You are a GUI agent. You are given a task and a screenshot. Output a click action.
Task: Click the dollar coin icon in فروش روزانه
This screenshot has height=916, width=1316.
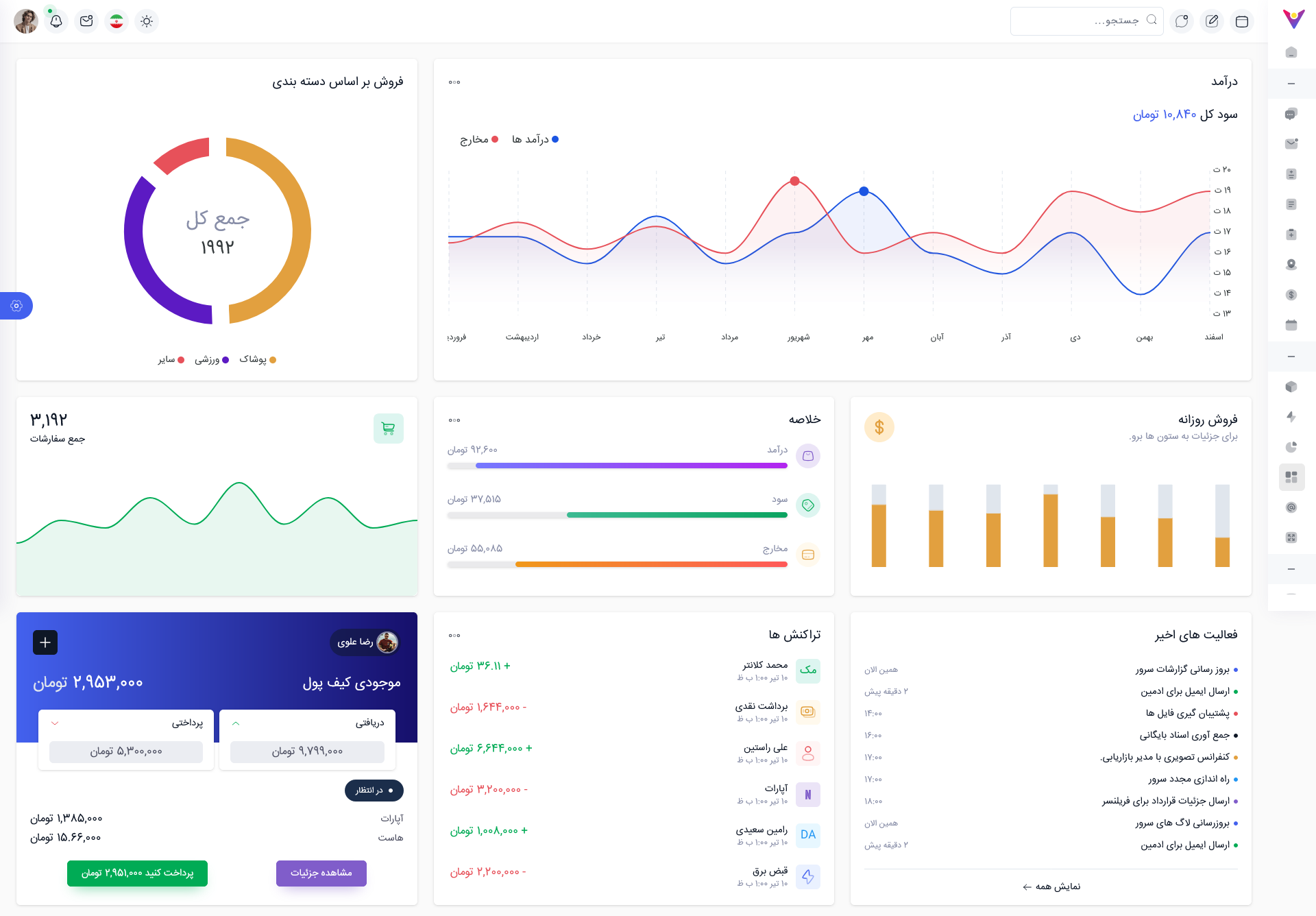click(x=879, y=427)
